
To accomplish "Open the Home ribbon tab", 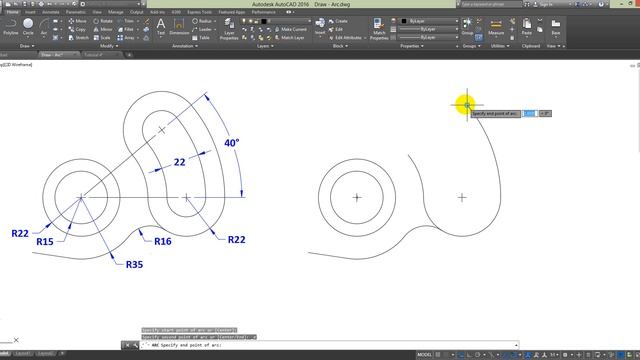I will (x=12, y=12).
